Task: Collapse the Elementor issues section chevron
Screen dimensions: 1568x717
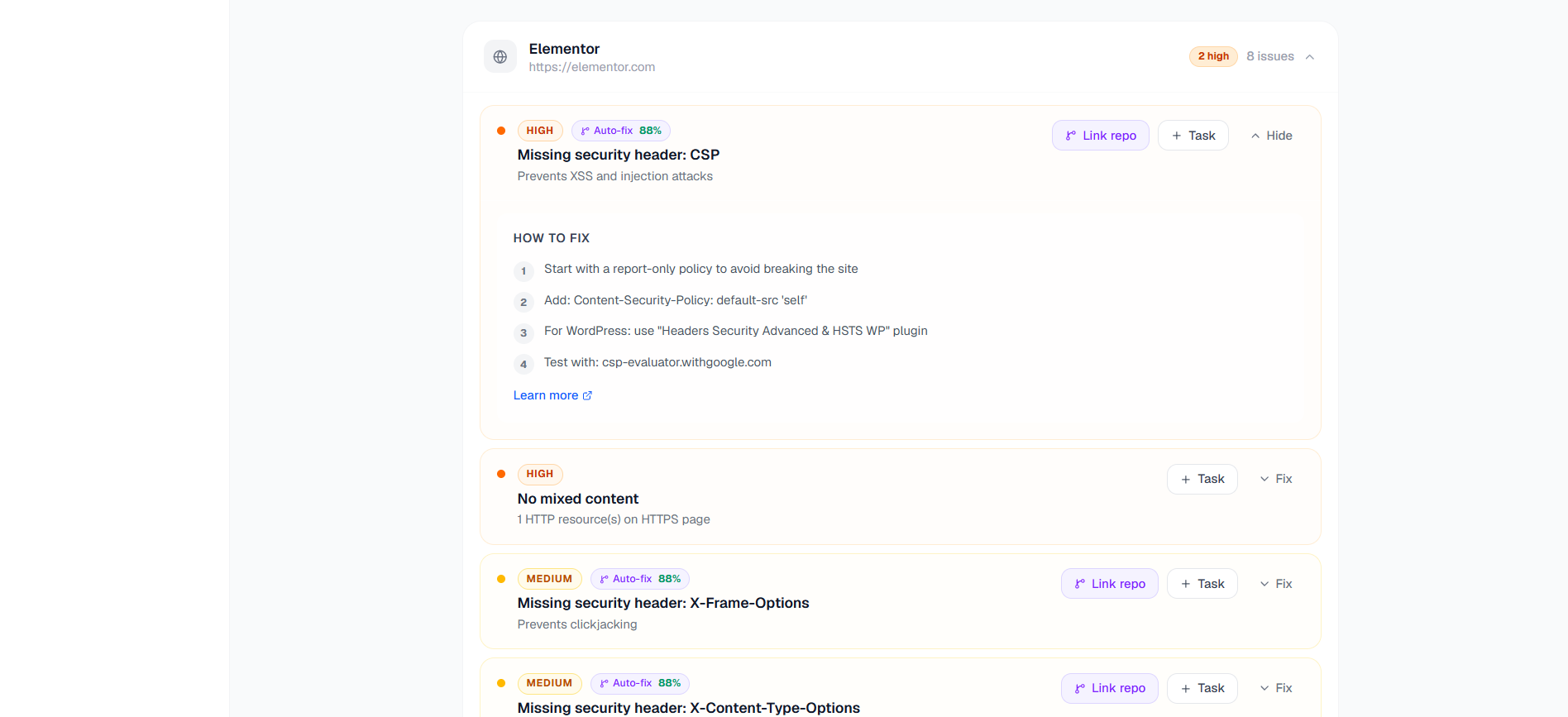Action: [x=1310, y=57]
